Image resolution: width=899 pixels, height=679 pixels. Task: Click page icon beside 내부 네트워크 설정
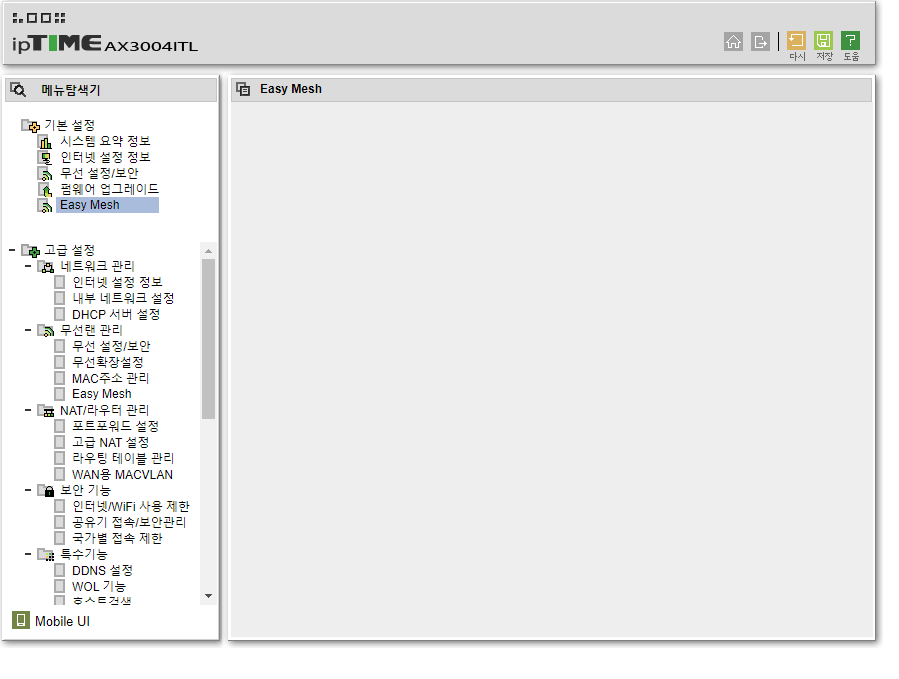pyautogui.click(x=60, y=298)
